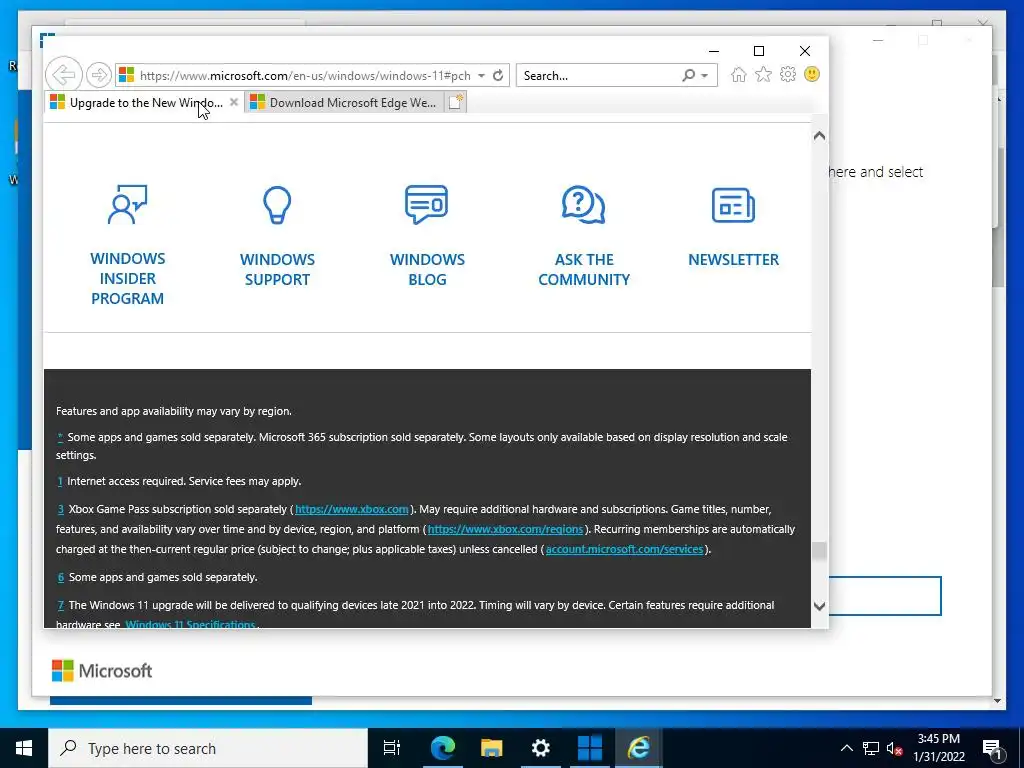The width and height of the screenshot is (1024, 768).
Task: Open the Home page icon
Action: coord(739,74)
